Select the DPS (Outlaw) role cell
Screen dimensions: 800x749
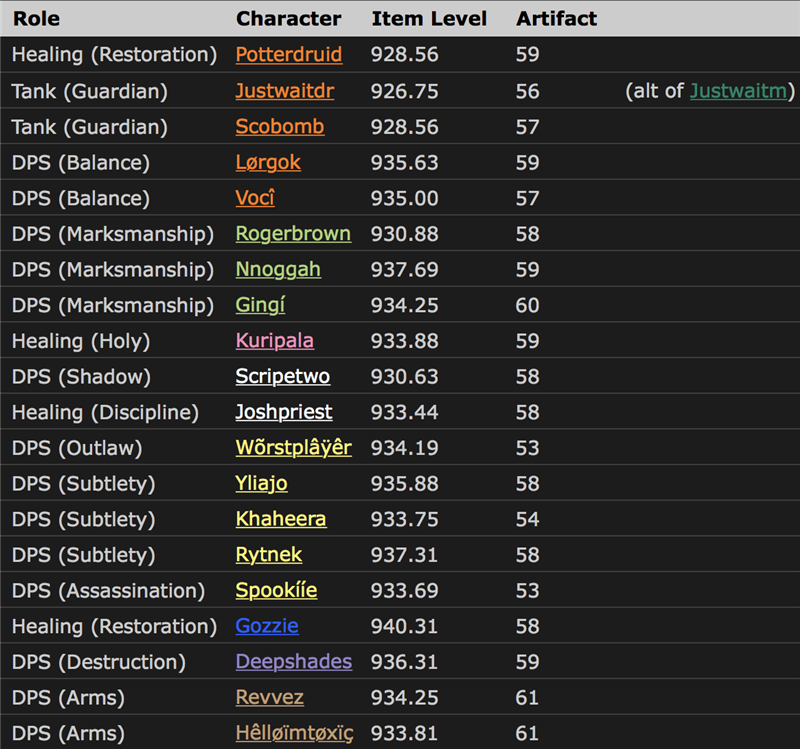(77, 448)
